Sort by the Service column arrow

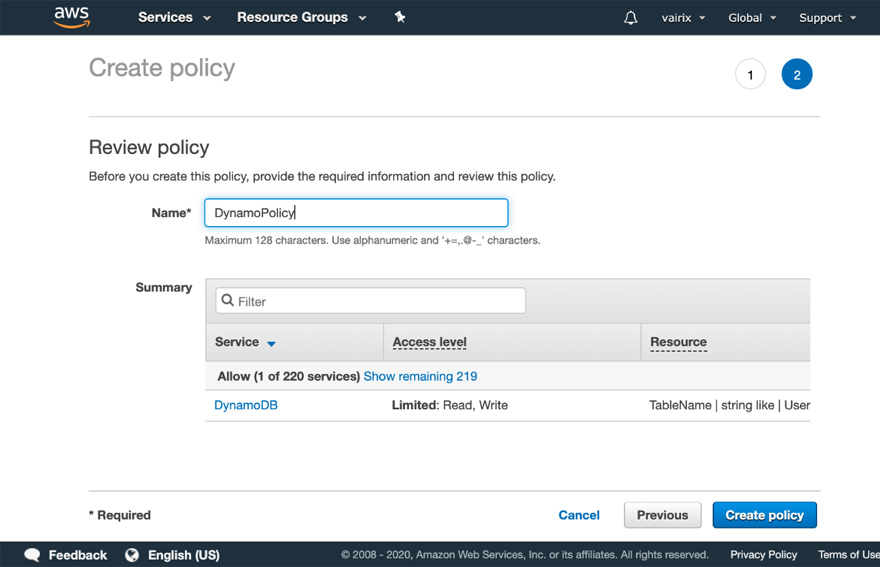(x=271, y=344)
